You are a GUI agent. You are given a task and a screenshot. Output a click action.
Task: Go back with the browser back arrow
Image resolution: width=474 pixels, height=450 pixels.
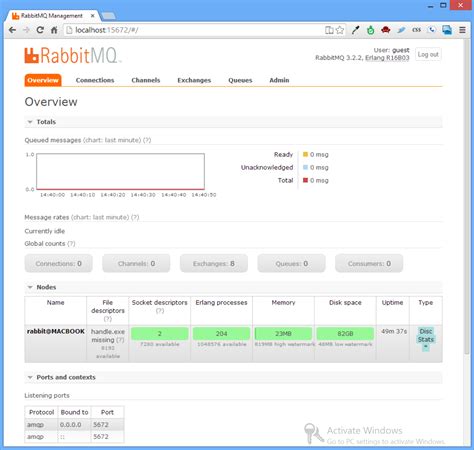tap(12, 30)
